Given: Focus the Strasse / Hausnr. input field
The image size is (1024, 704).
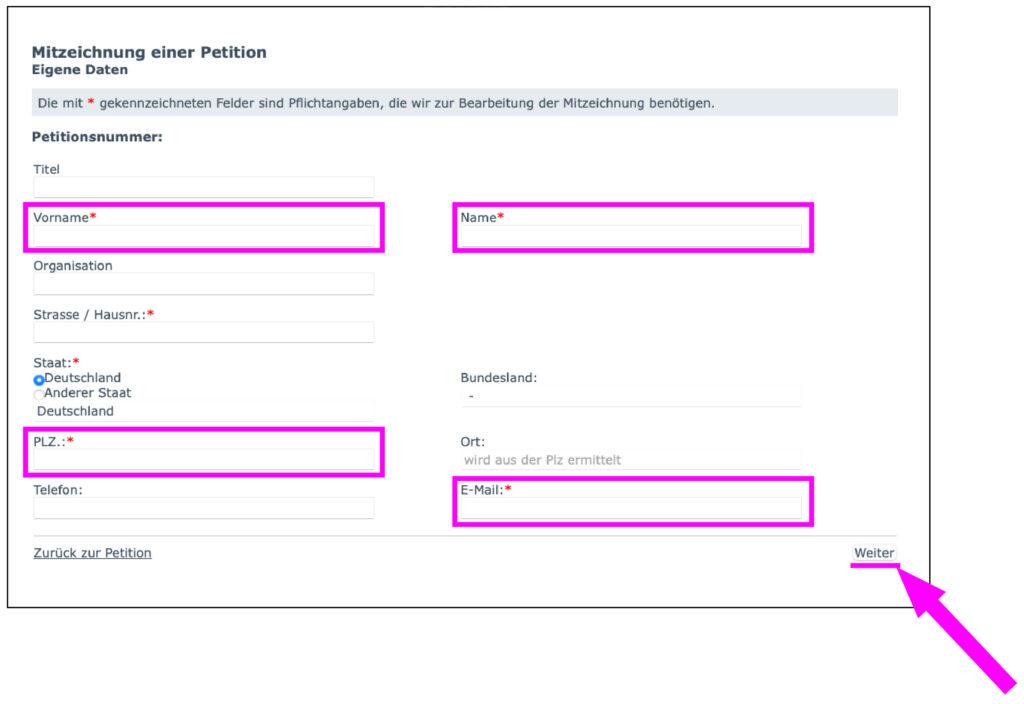Looking at the screenshot, I should point(204,332).
